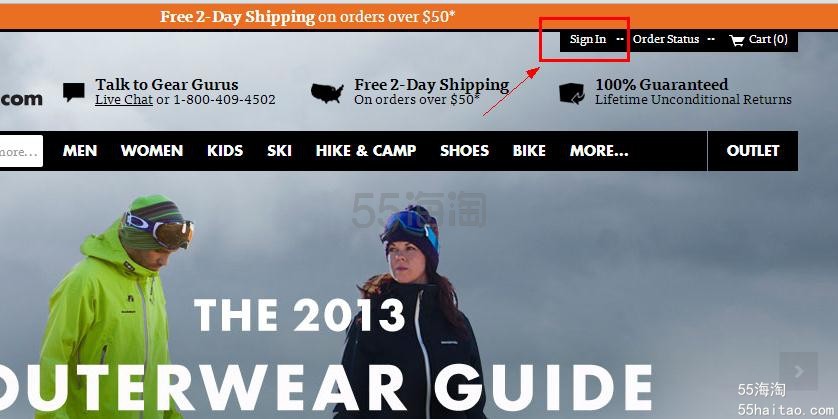Screen dimensions: 838x419
Task: Select the SHOES category
Action: point(464,151)
